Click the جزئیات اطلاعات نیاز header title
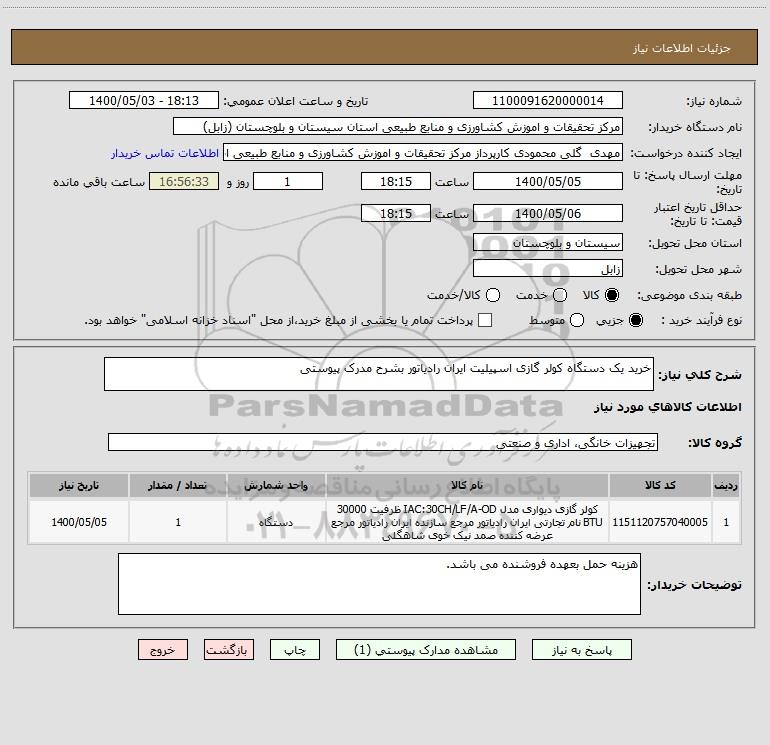 tap(682, 48)
